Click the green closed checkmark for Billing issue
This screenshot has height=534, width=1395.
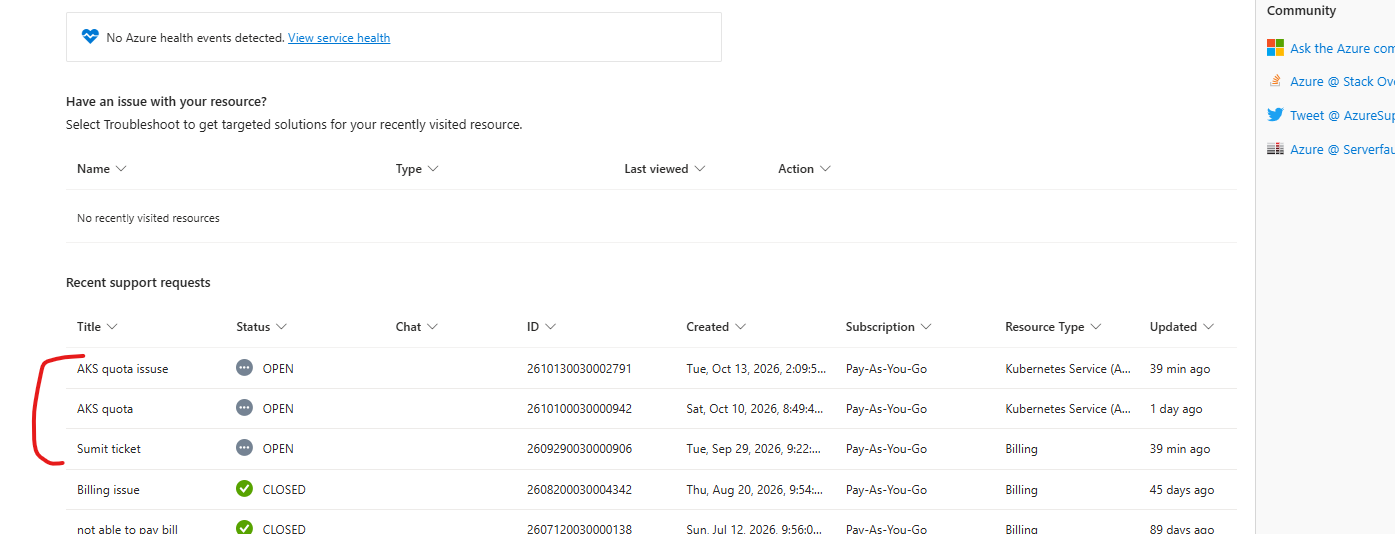[244, 489]
